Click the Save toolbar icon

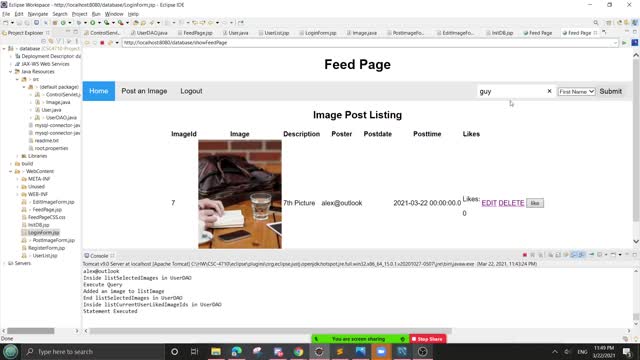(x=19, y=22)
